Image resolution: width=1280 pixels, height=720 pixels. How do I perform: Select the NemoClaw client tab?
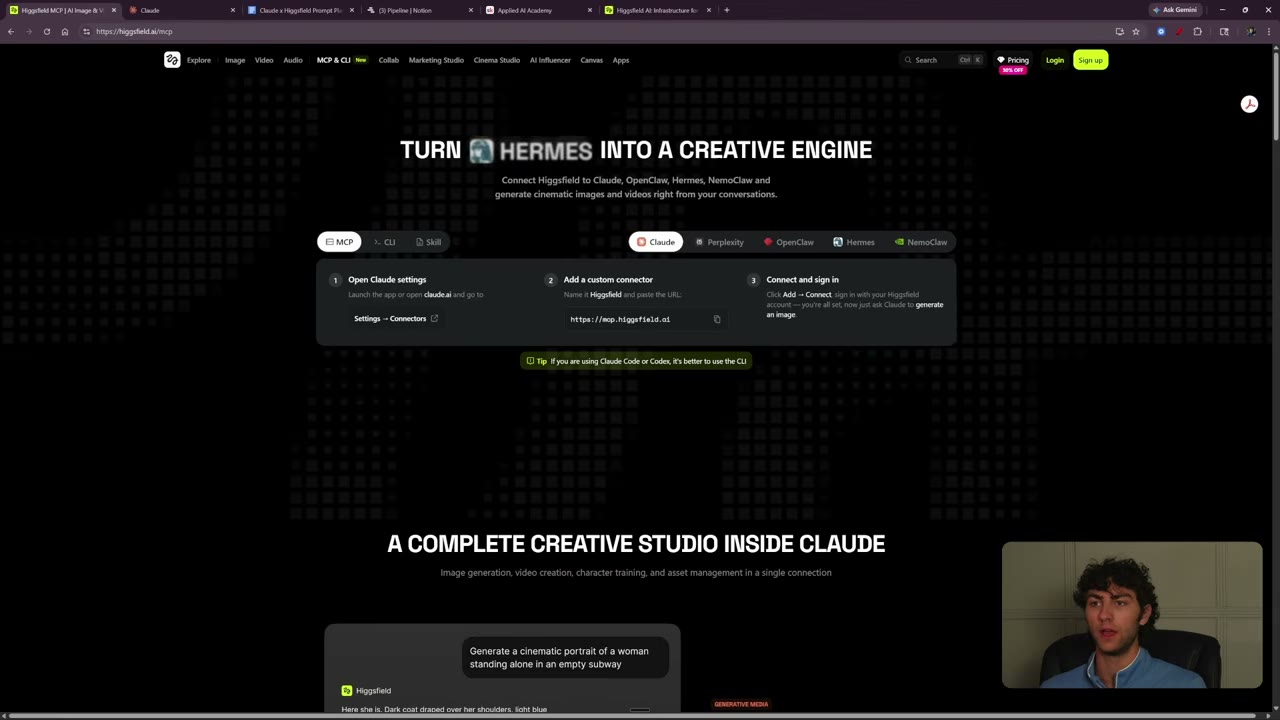tap(921, 242)
